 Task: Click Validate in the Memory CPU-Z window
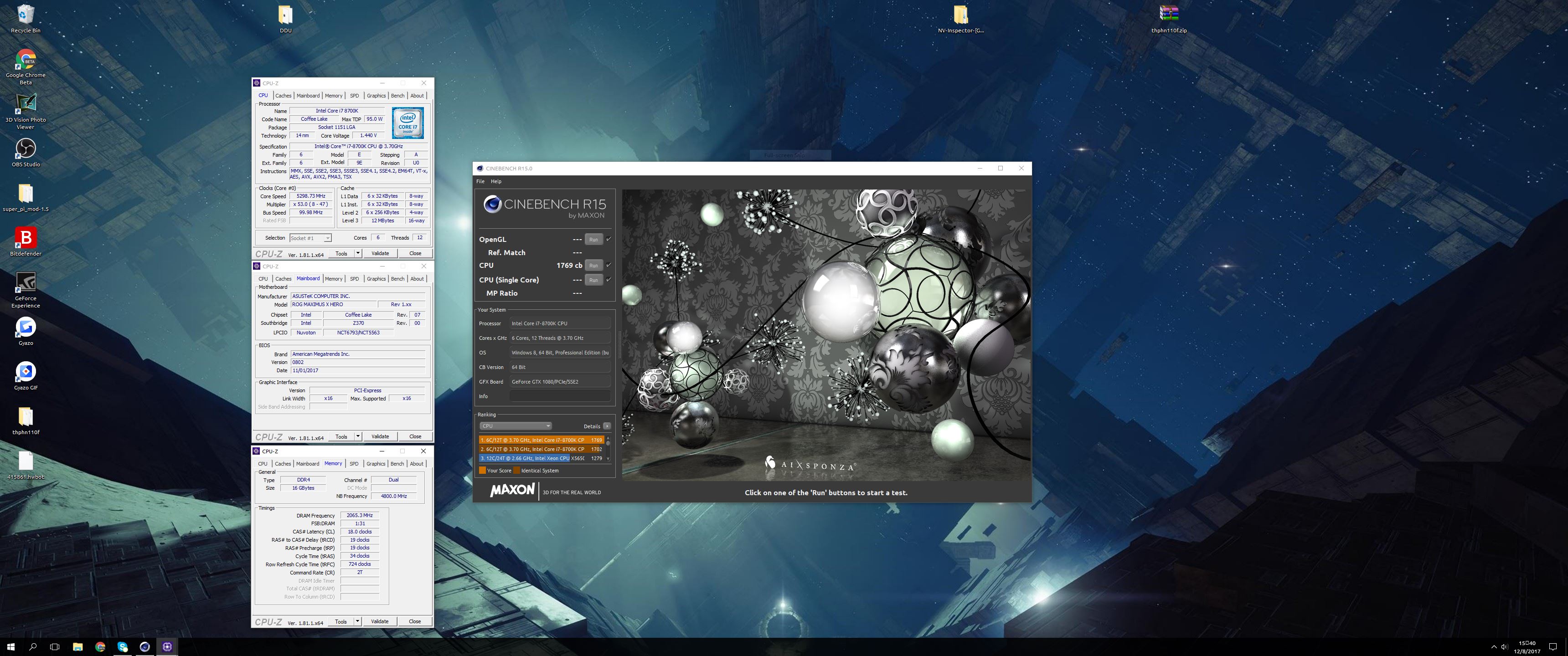point(380,621)
